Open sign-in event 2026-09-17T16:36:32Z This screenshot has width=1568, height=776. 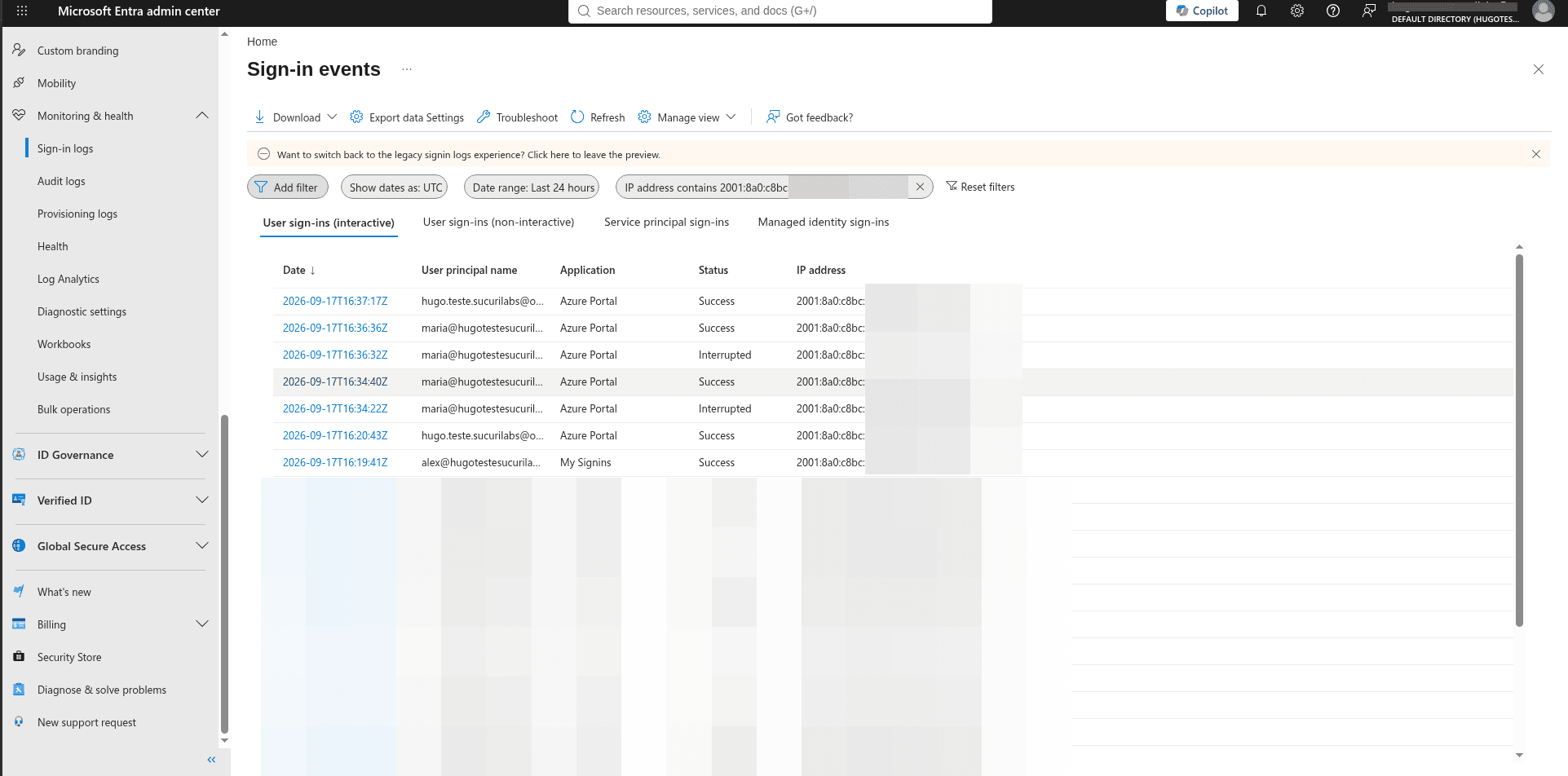tap(335, 355)
